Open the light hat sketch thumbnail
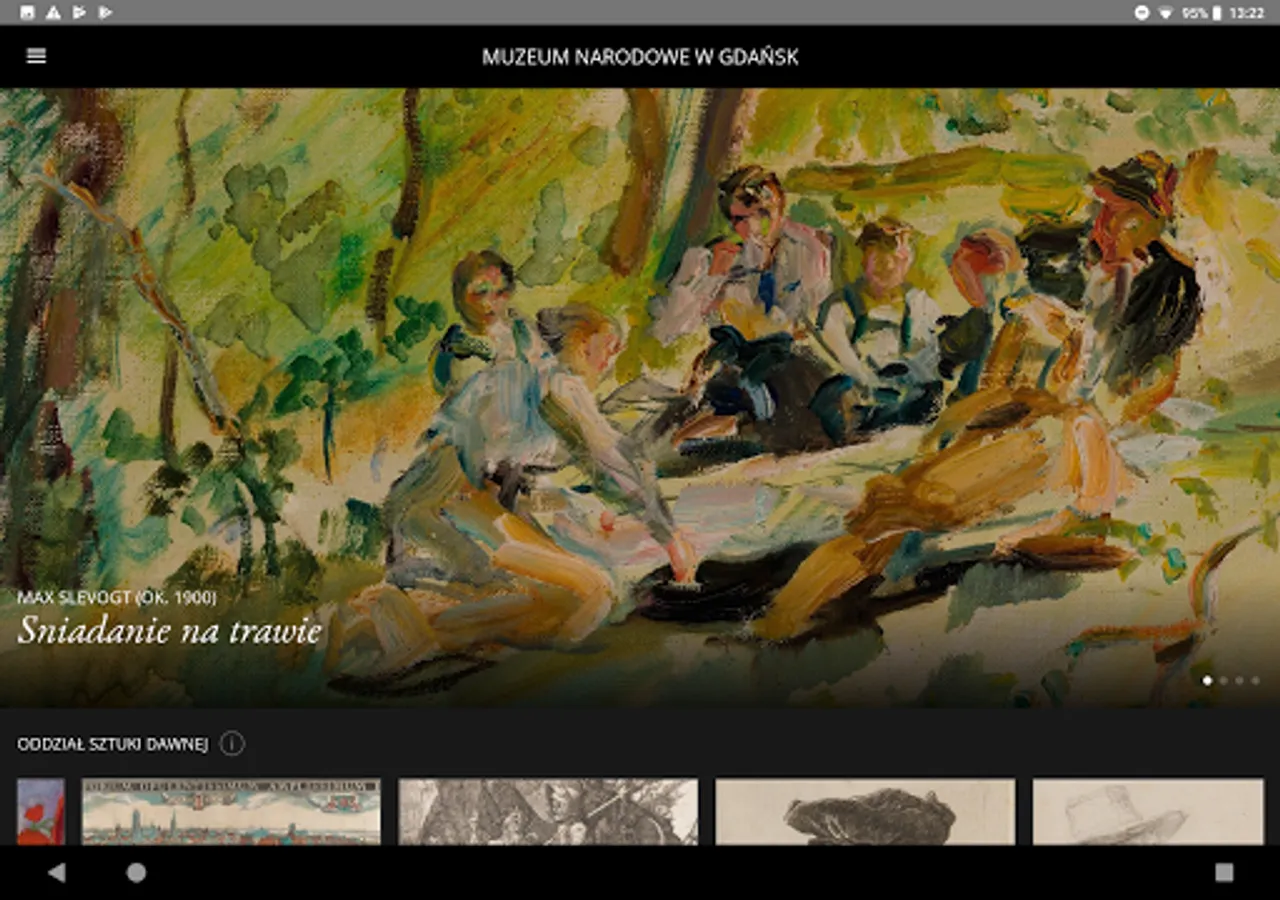 point(1148,812)
